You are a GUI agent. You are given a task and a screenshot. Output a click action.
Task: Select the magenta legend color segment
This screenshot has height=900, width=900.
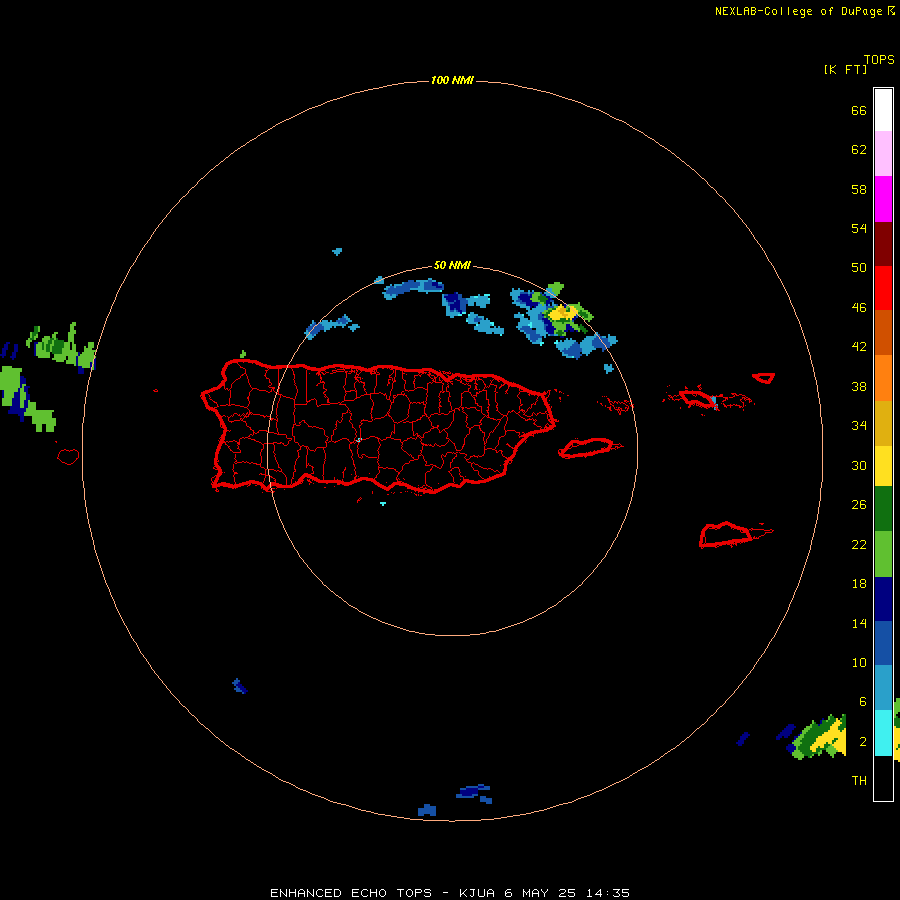pyautogui.click(x=883, y=199)
